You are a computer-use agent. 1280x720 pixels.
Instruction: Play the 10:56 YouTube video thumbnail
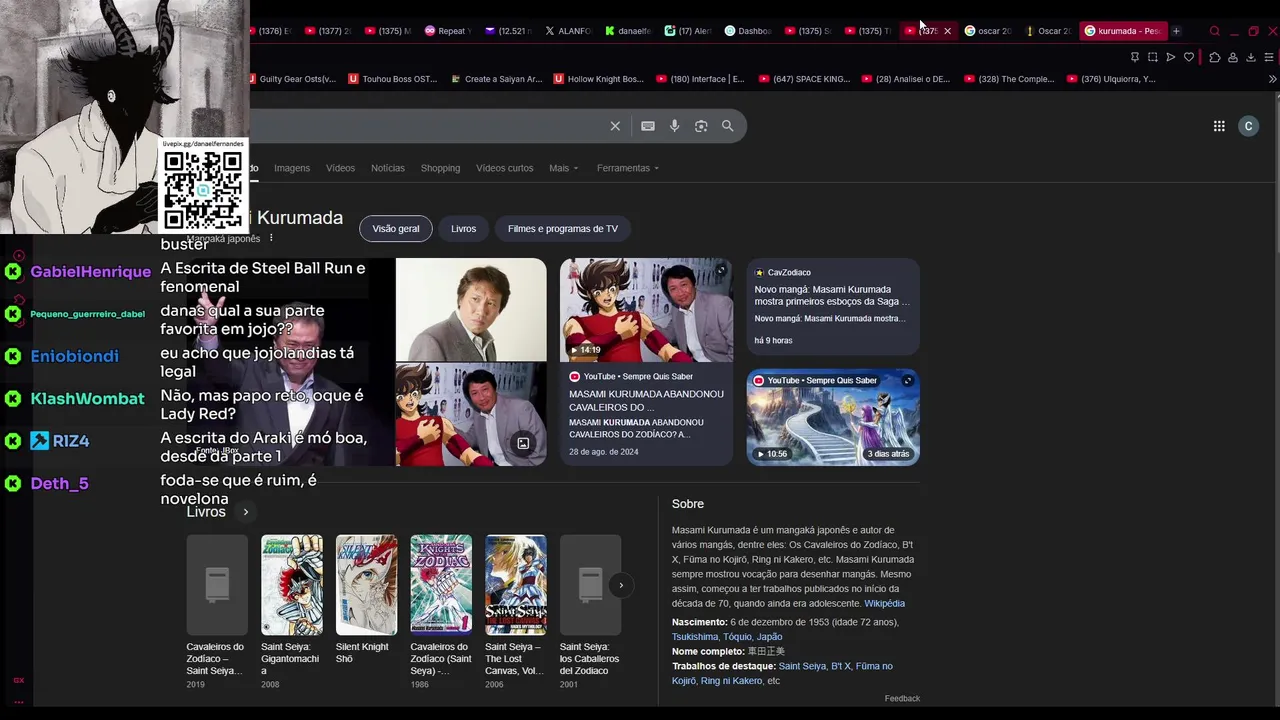833,417
